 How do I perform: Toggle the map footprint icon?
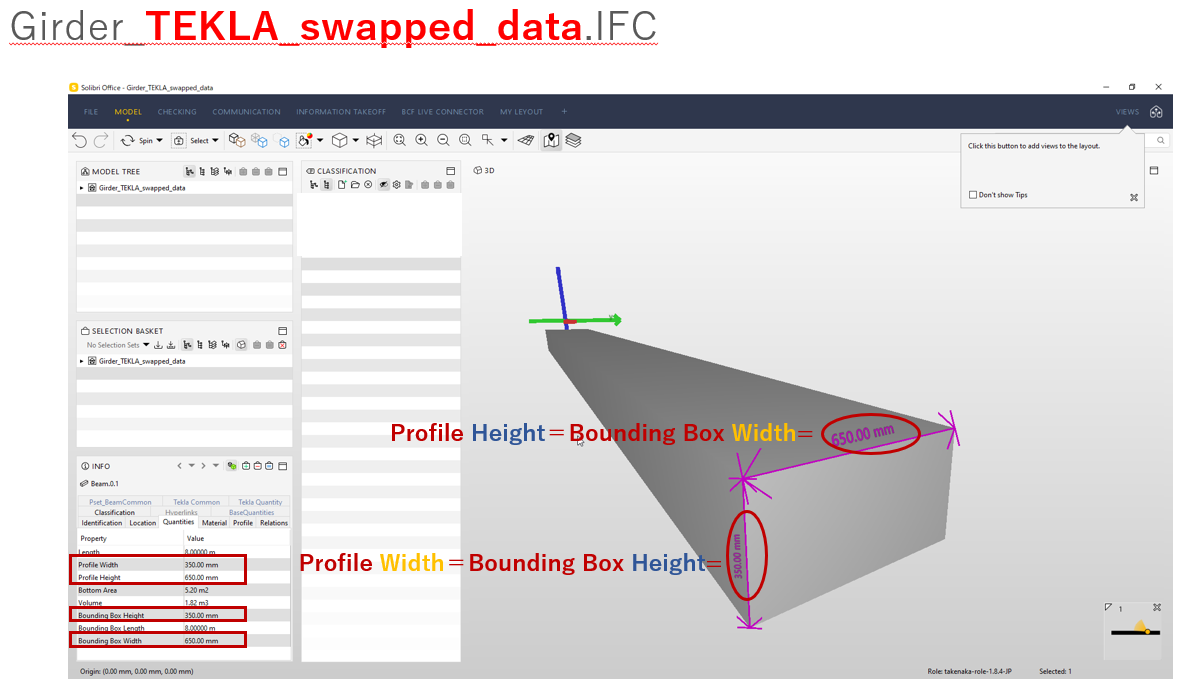click(551, 141)
